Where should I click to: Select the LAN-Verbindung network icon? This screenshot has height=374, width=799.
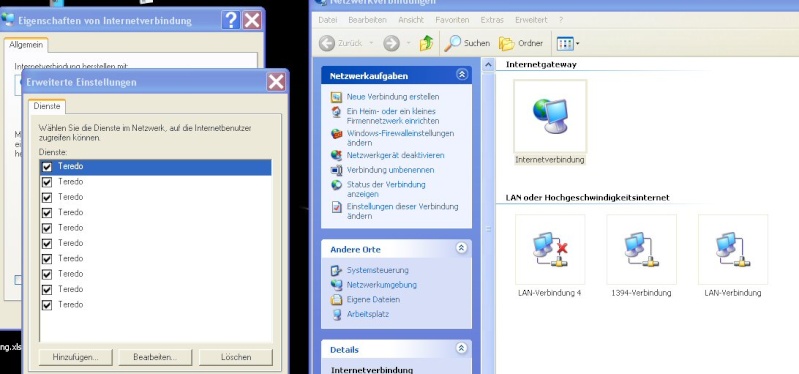coord(733,249)
